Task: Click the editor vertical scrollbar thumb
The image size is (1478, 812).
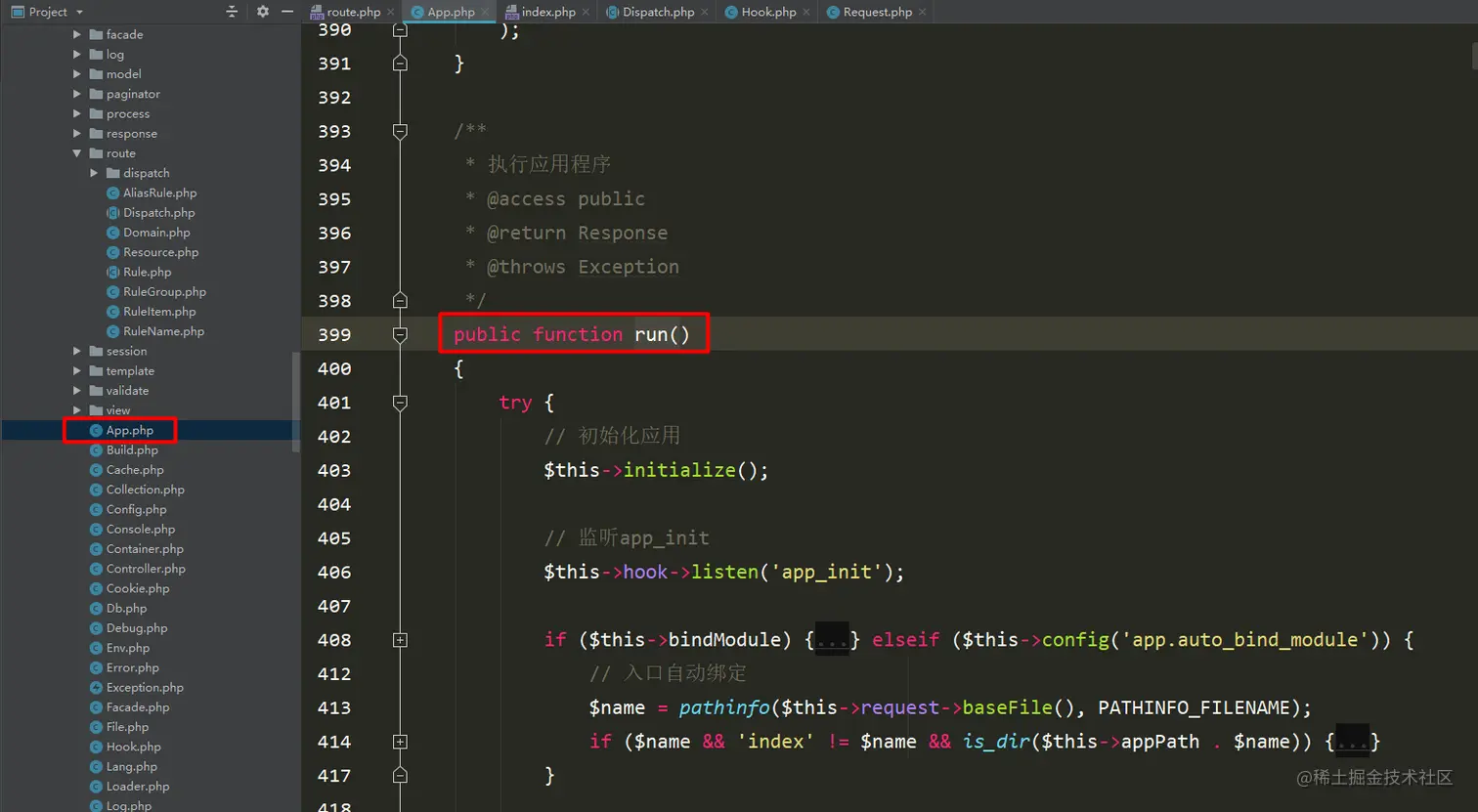Action: pos(1474,57)
